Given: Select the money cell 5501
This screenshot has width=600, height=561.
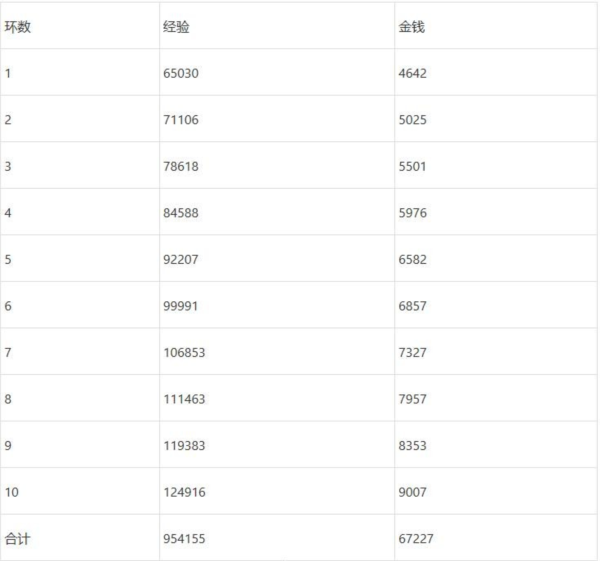Looking at the screenshot, I should [x=412, y=166].
